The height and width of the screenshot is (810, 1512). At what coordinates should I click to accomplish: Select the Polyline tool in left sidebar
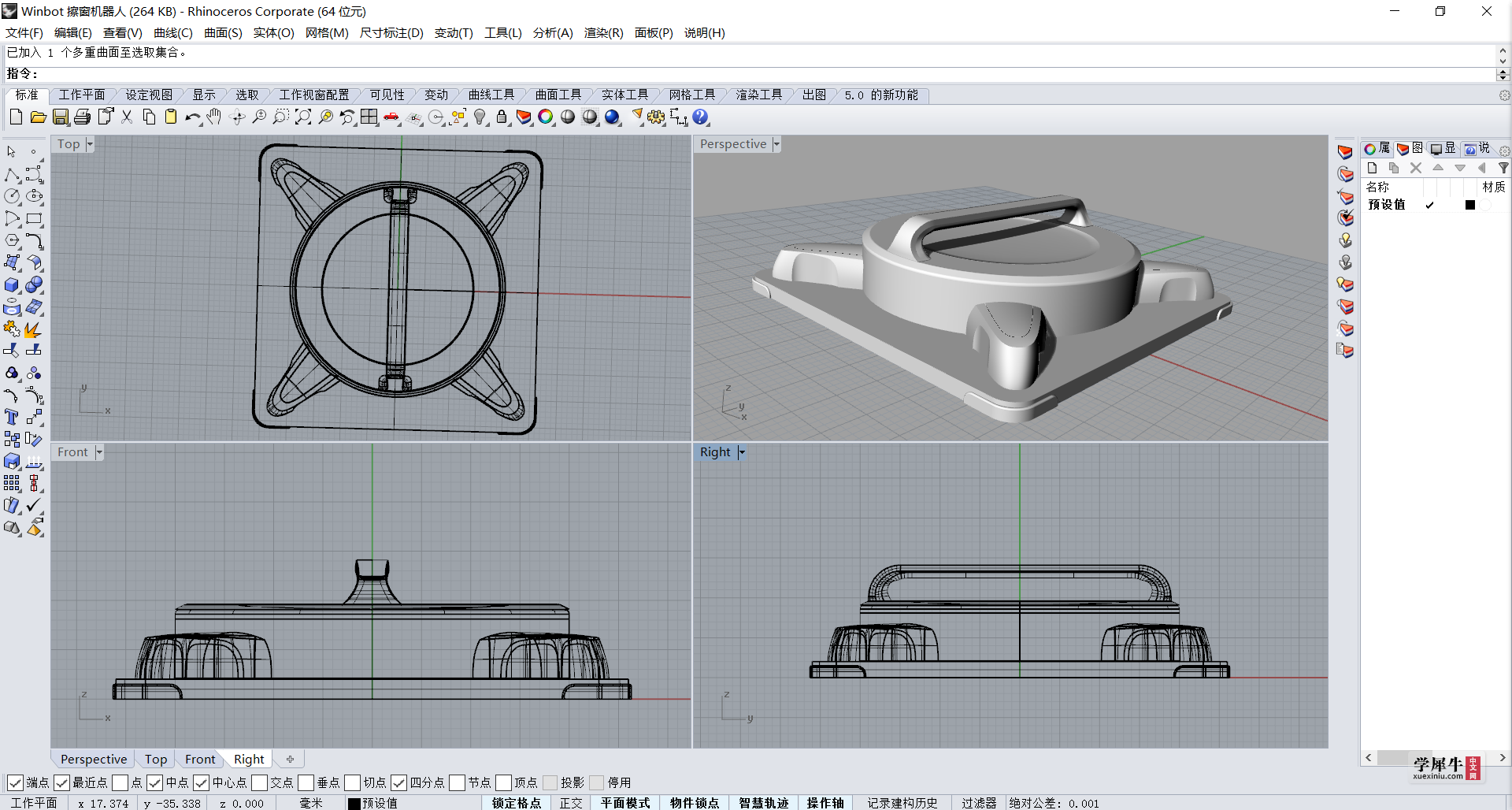[12, 174]
